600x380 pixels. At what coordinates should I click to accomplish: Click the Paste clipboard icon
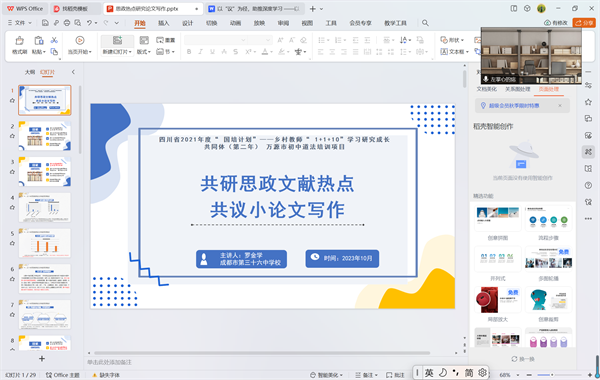(39, 40)
